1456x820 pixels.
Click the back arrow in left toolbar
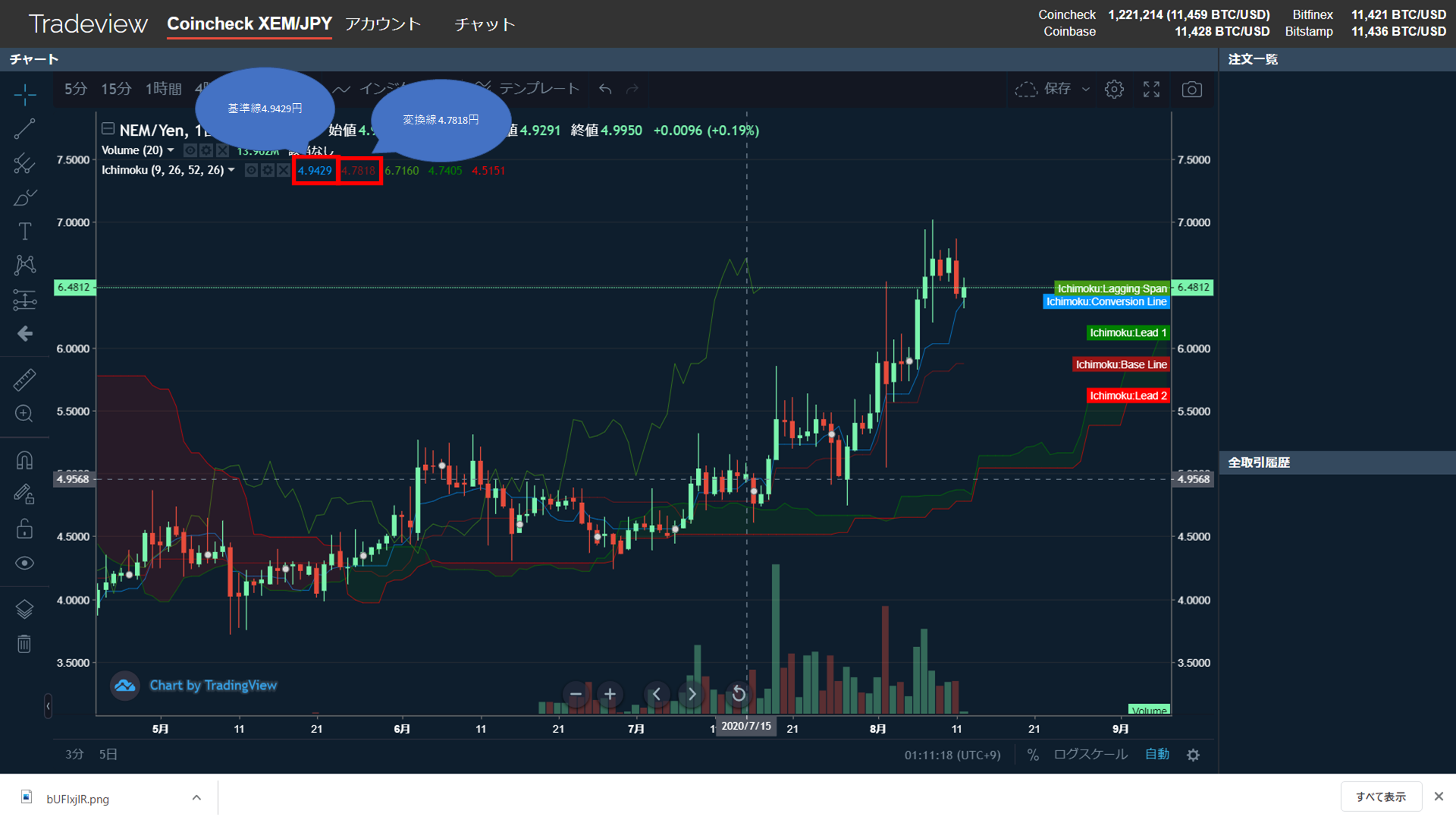25,334
